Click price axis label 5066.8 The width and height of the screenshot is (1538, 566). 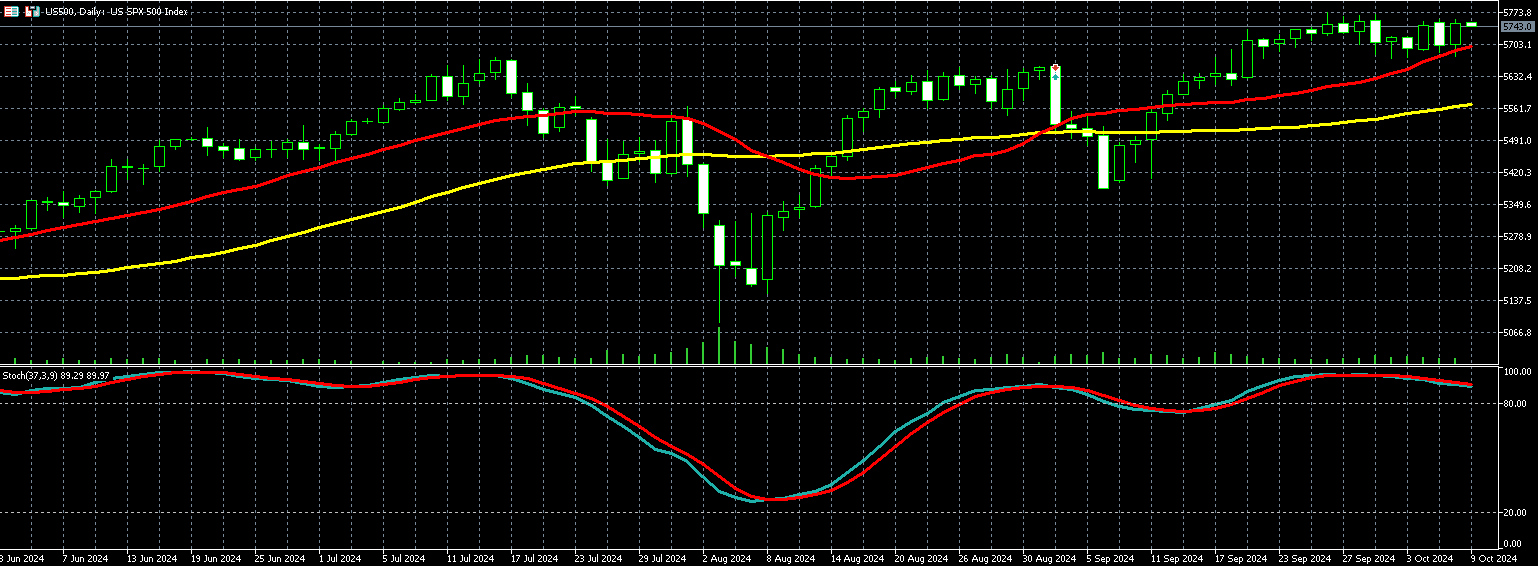point(1518,333)
